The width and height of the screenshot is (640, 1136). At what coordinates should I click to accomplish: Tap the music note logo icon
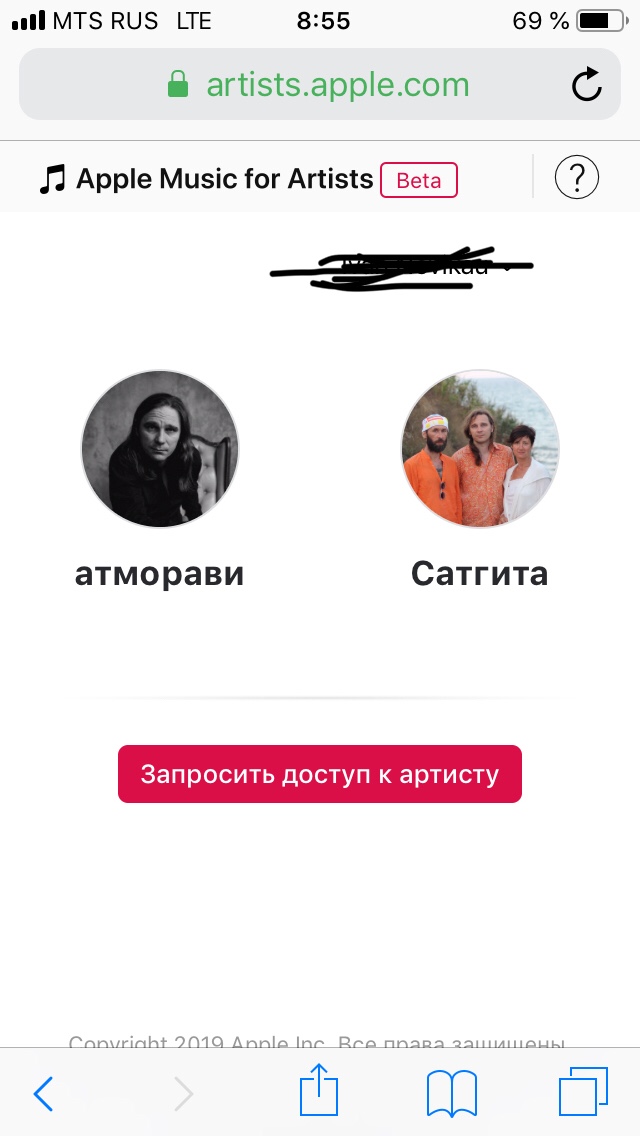(x=52, y=178)
